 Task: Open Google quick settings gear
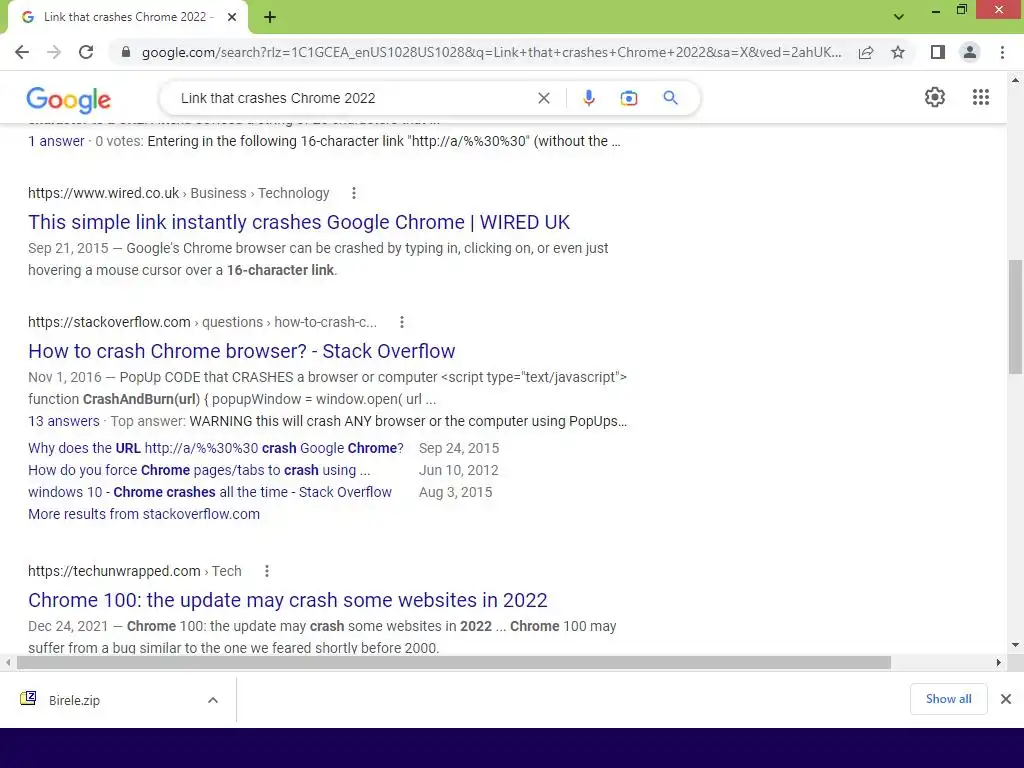pos(935,97)
